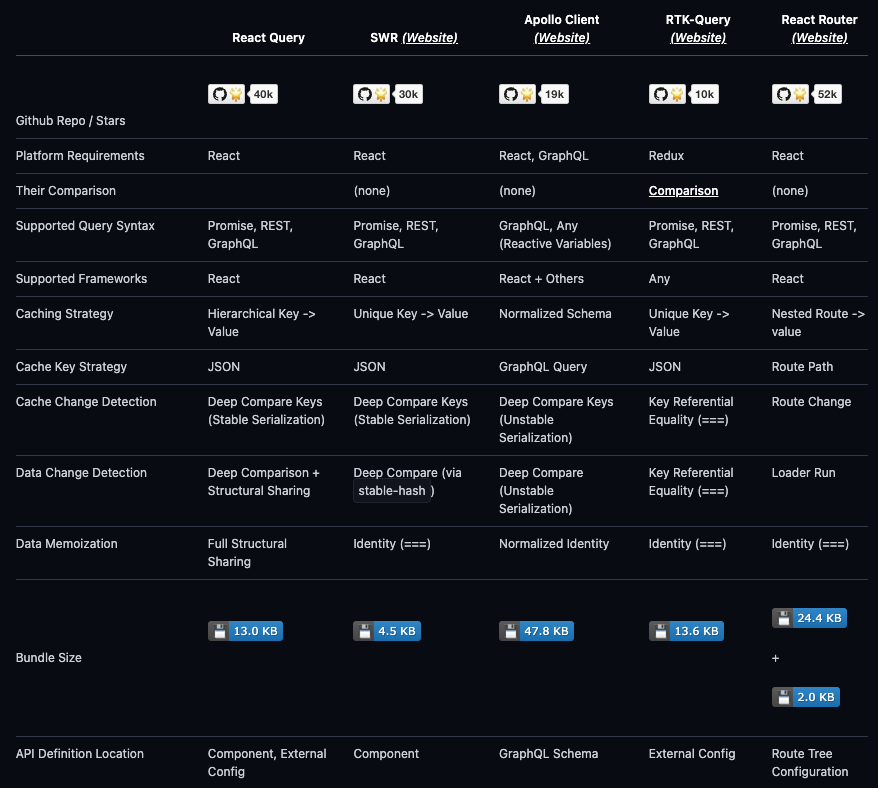
Task: Click the React + Others cell
Action: click(x=541, y=279)
